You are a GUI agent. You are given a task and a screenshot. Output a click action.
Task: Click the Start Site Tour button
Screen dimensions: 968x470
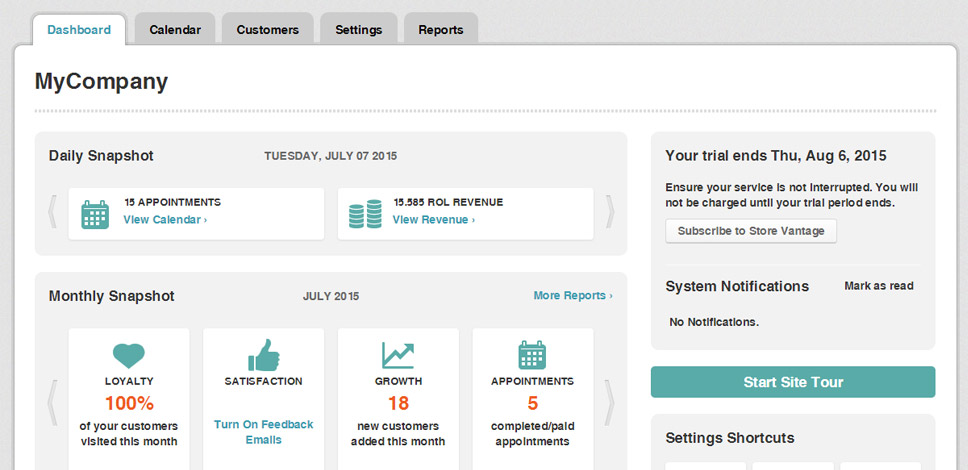pos(793,382)
